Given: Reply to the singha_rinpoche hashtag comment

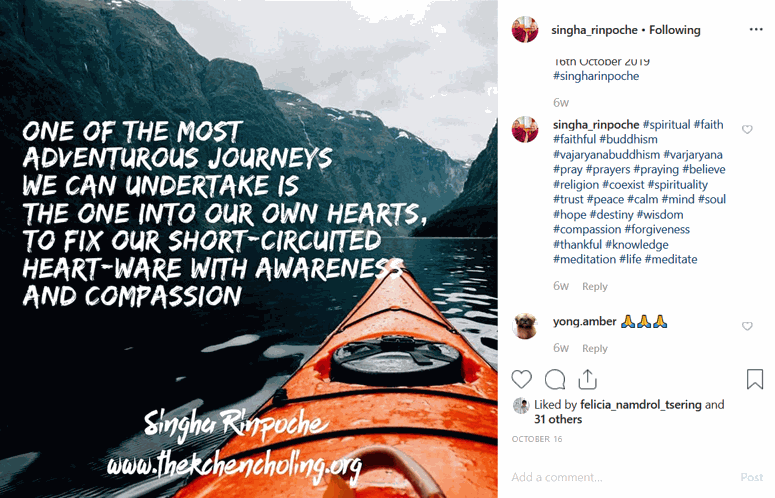Looking at the screenshot, I should tap(595, 287).
